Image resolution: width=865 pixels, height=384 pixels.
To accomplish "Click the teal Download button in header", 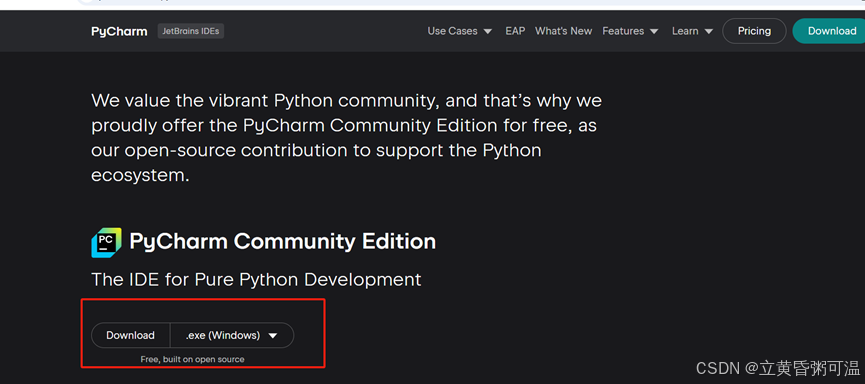I will (829, 31).
